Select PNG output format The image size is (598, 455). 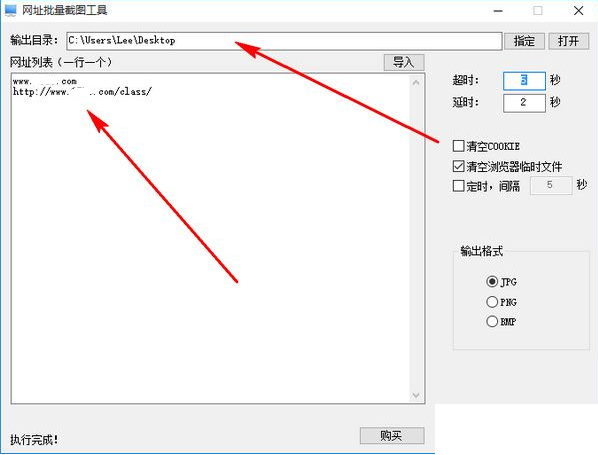(492, 302)
